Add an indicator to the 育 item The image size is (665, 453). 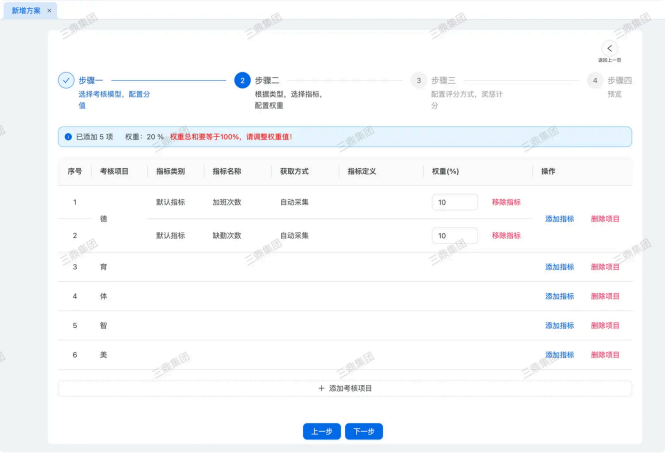(x=559, y=267)
